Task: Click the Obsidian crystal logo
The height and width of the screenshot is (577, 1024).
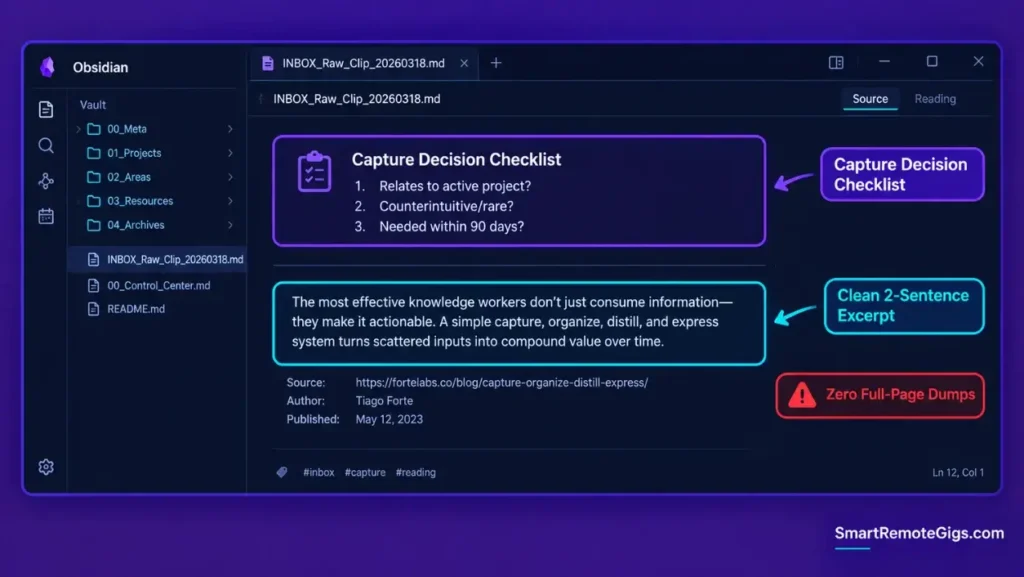Action: point(47,67)
